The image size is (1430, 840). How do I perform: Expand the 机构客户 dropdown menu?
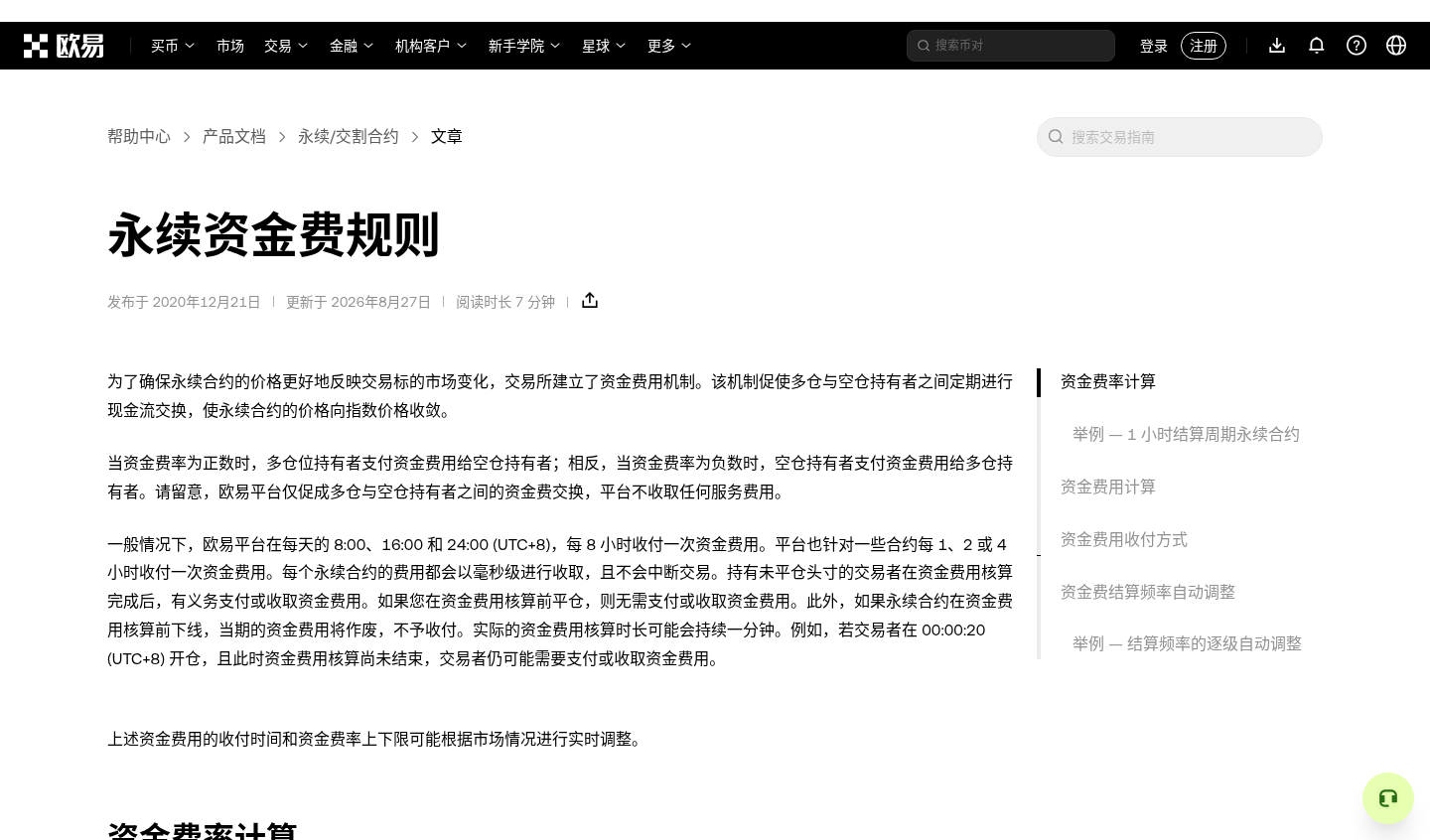pos(431,46)
